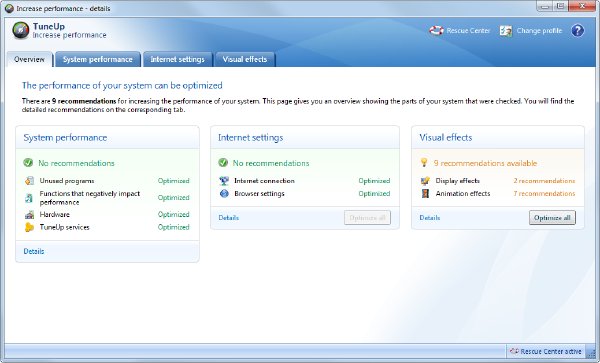Click the 9 recommendations available text

pyautogui.click(x=485, y=163)
